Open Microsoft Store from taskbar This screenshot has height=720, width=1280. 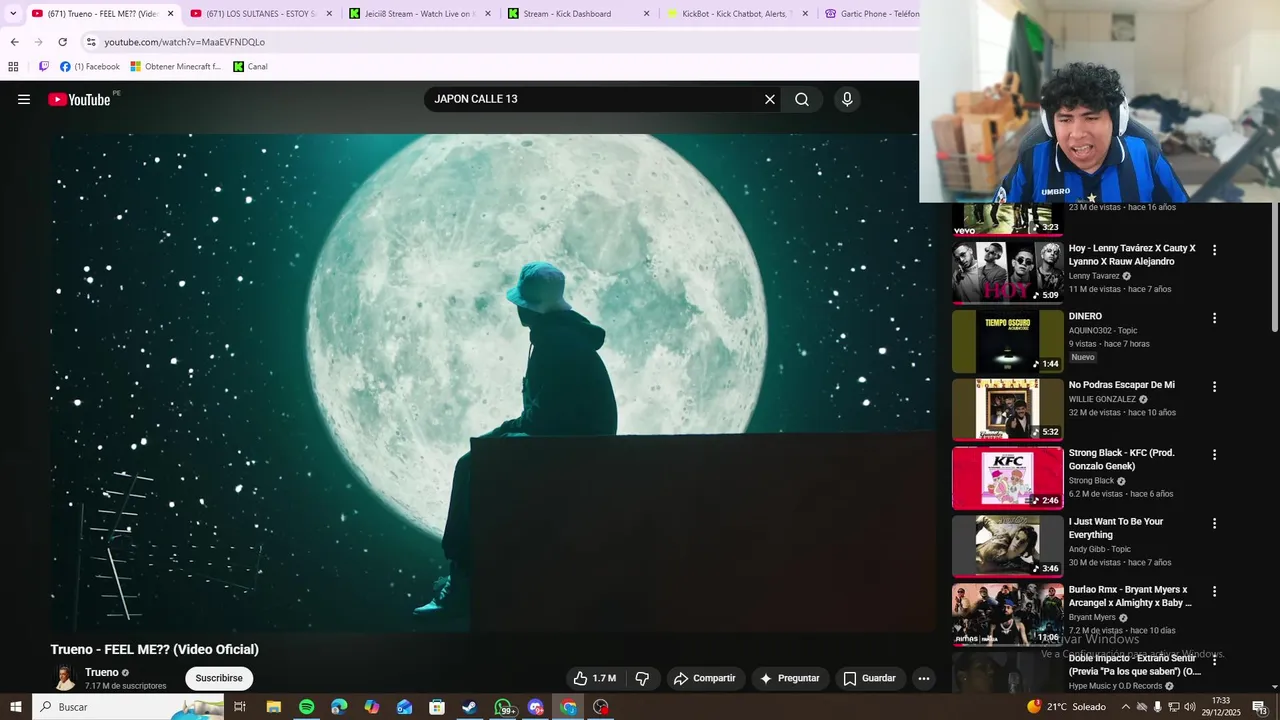pos(437,707)
